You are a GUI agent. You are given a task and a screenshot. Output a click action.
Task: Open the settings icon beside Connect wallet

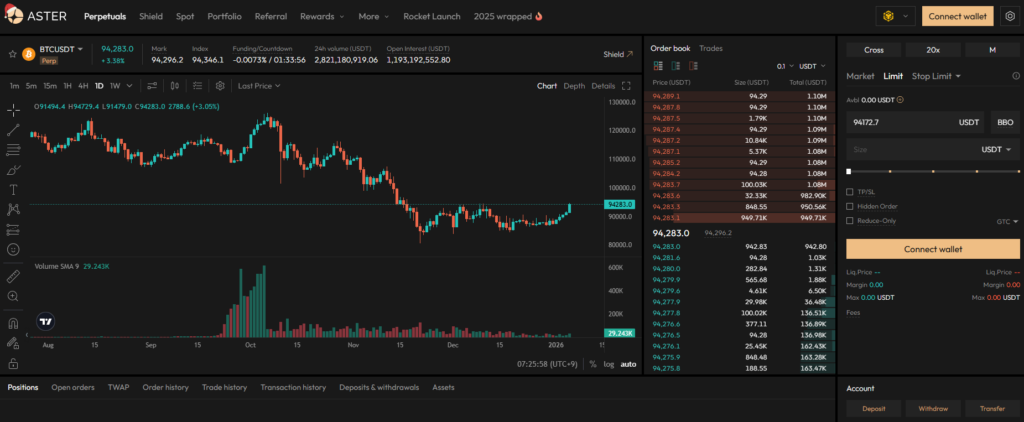click(1009, 16)
